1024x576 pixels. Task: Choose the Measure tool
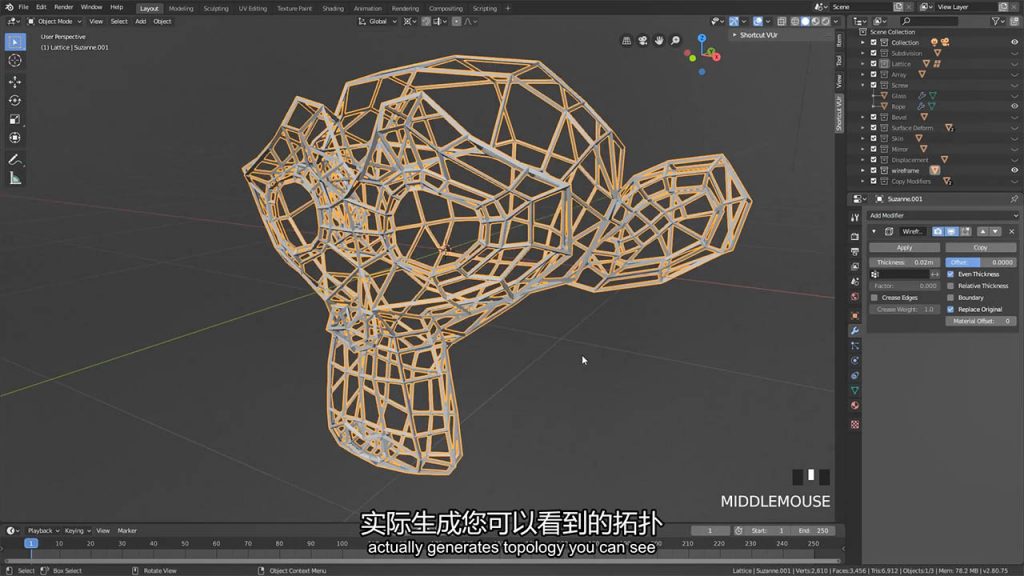(14, 178)
